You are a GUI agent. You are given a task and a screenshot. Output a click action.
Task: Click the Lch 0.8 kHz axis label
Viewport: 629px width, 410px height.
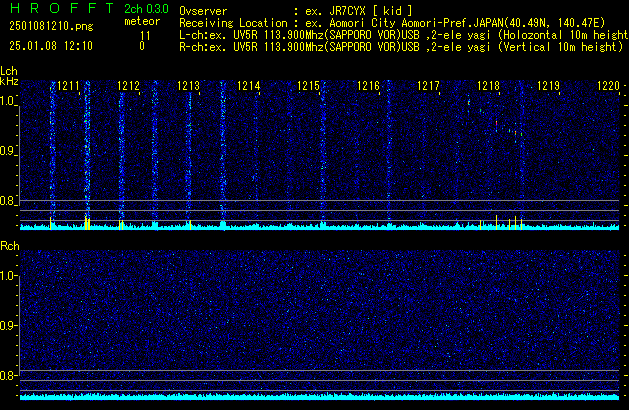[x=8, y=201]
